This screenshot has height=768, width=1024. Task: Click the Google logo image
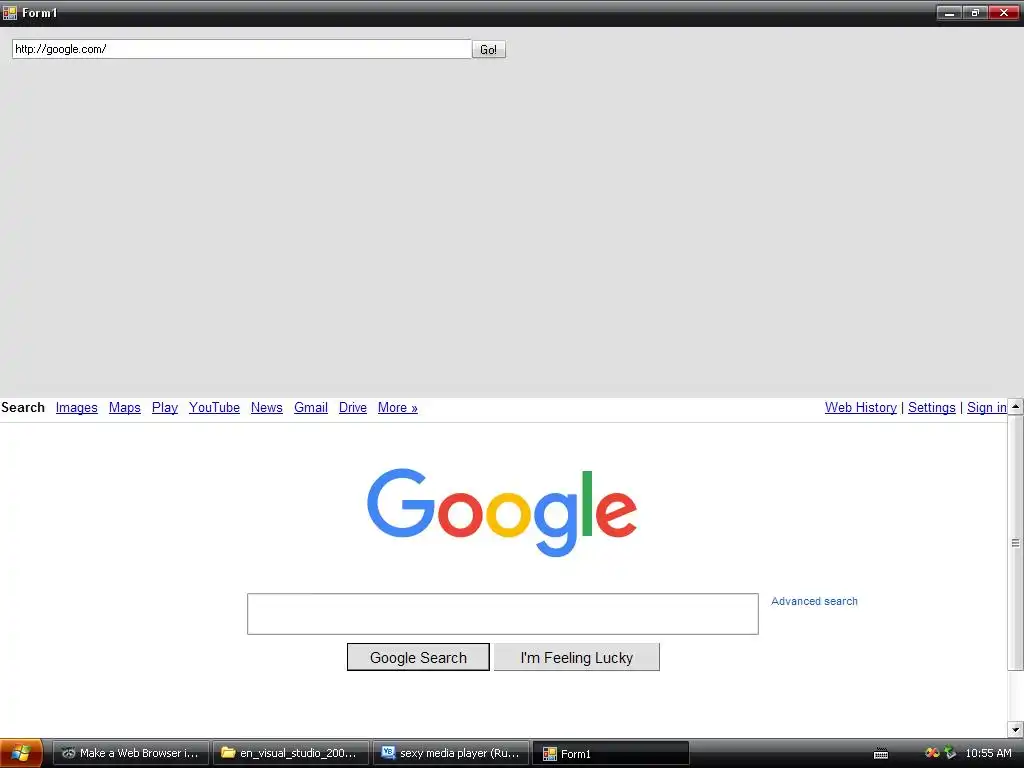coord(502,513)
